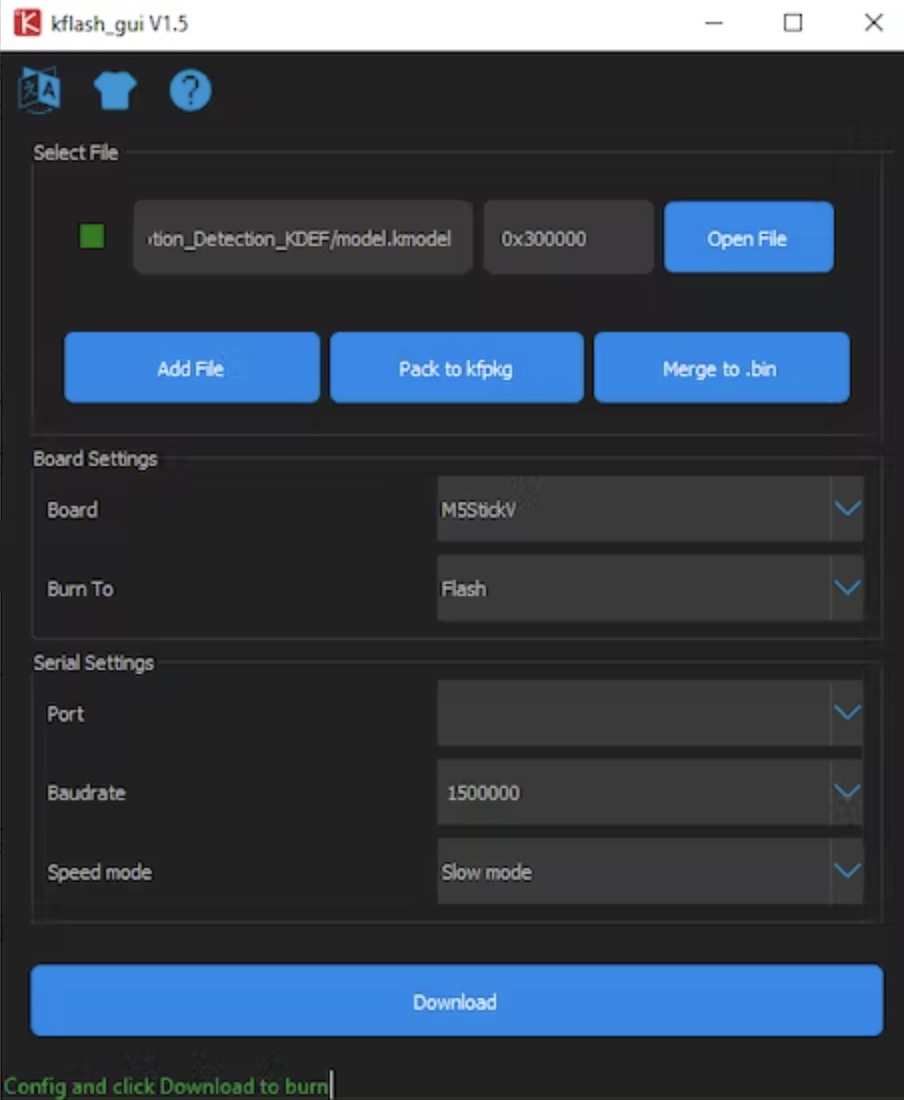Toggle the green file enable checkbox
This screenshot has width=904, height=1100.
click(x=92, y=237)
